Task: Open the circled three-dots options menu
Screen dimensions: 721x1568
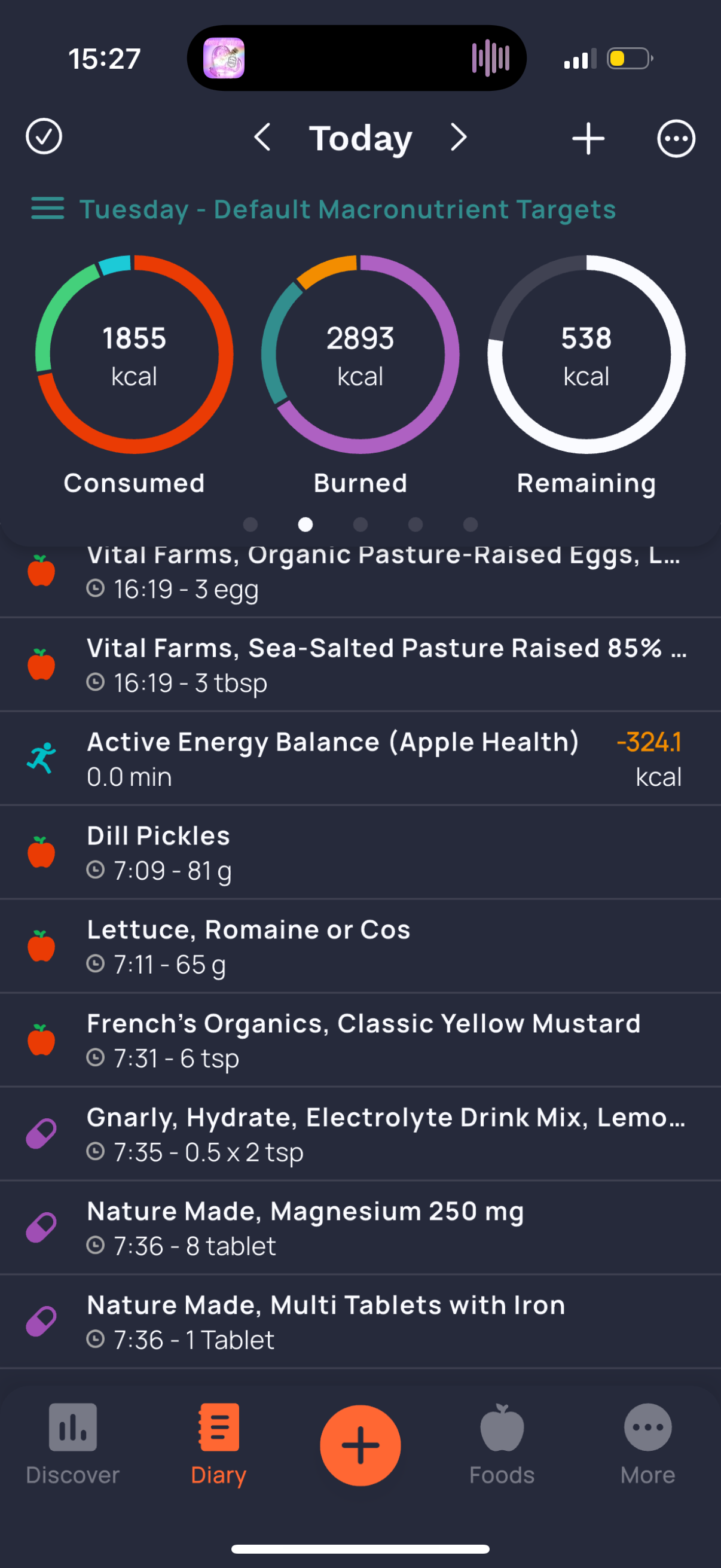Action: click(676, 138)
